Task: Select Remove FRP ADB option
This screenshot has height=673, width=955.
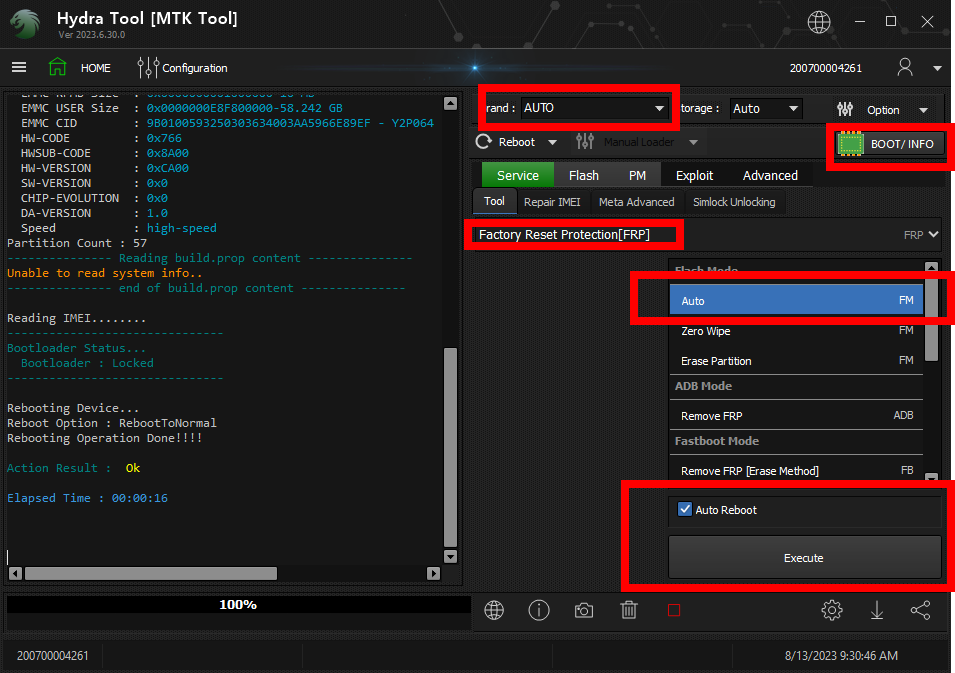Action: [x=796, y=416]
